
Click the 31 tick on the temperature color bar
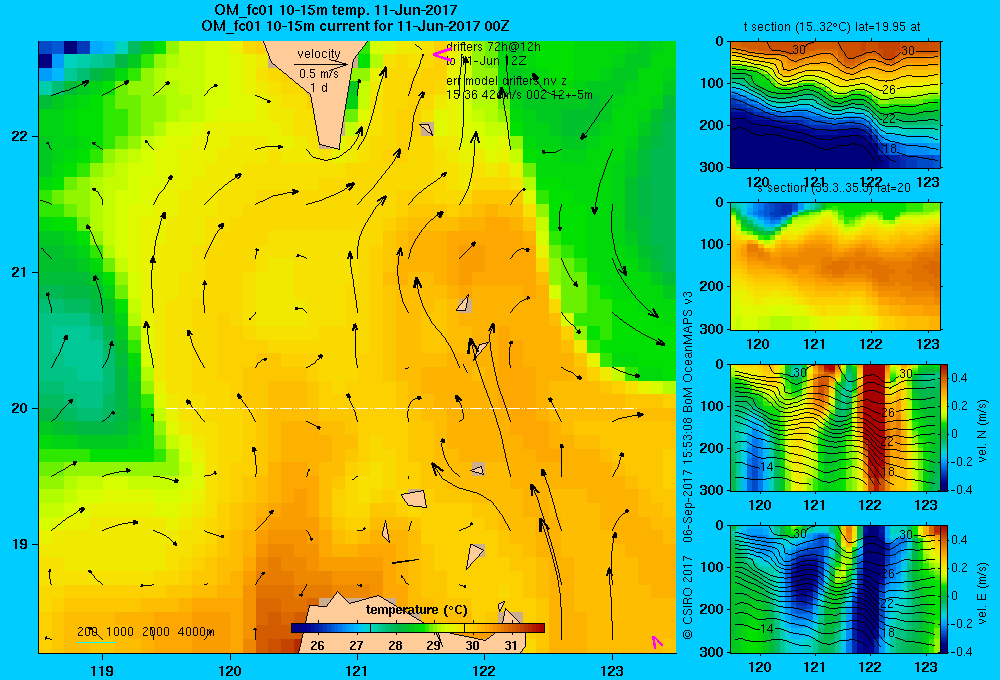[511, 645]
